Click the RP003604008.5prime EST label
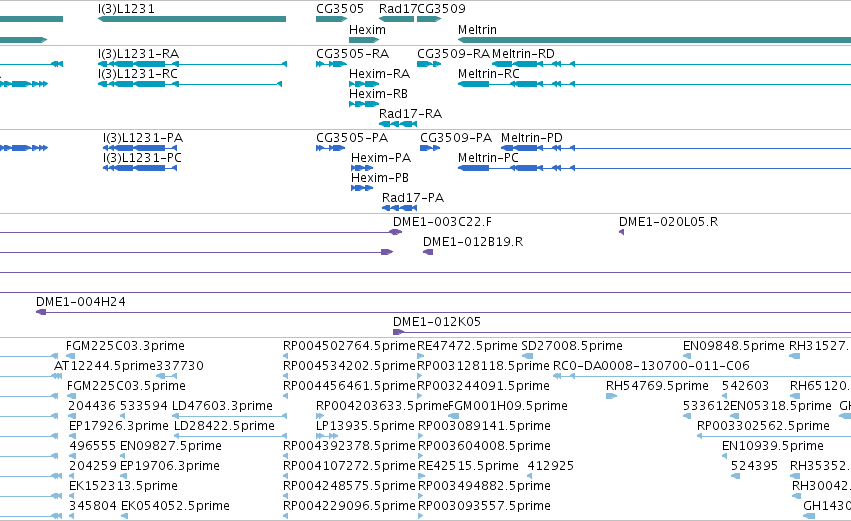The image size is (851, 521). click(x=485, y=447)
